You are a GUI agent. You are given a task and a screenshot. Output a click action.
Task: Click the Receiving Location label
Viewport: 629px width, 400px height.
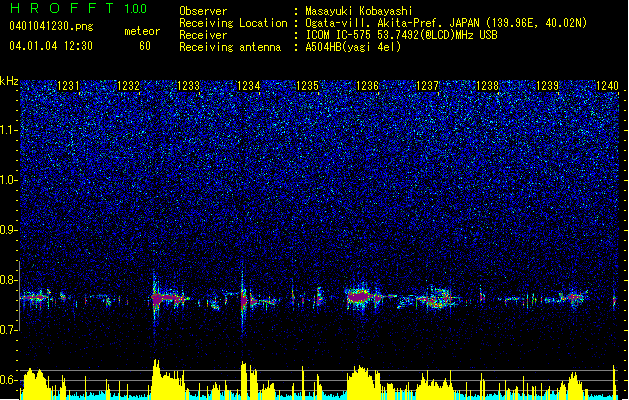pos(233,23)
